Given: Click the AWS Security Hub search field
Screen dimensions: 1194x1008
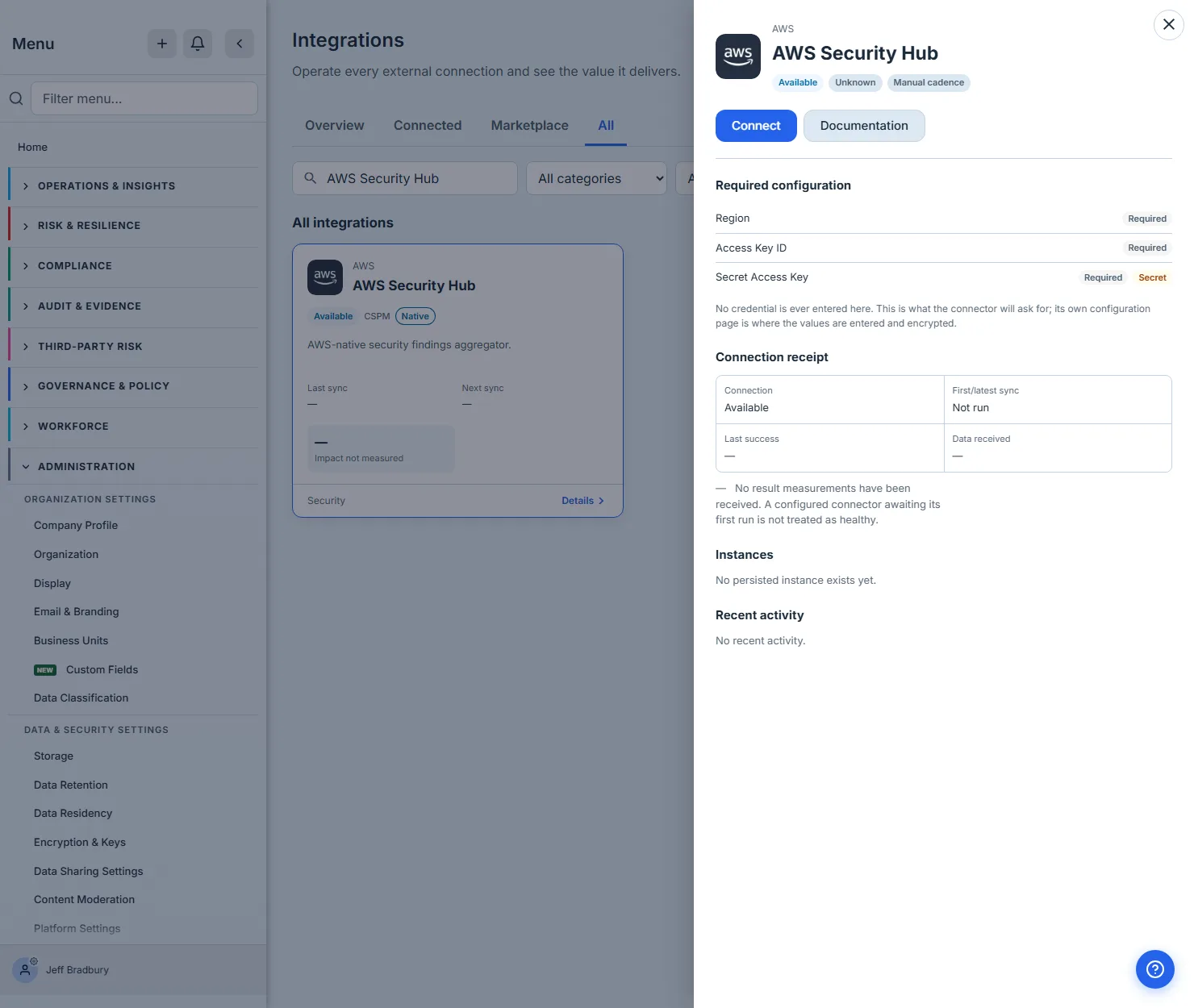Looking at the screenshot, I should click(405, 178).
